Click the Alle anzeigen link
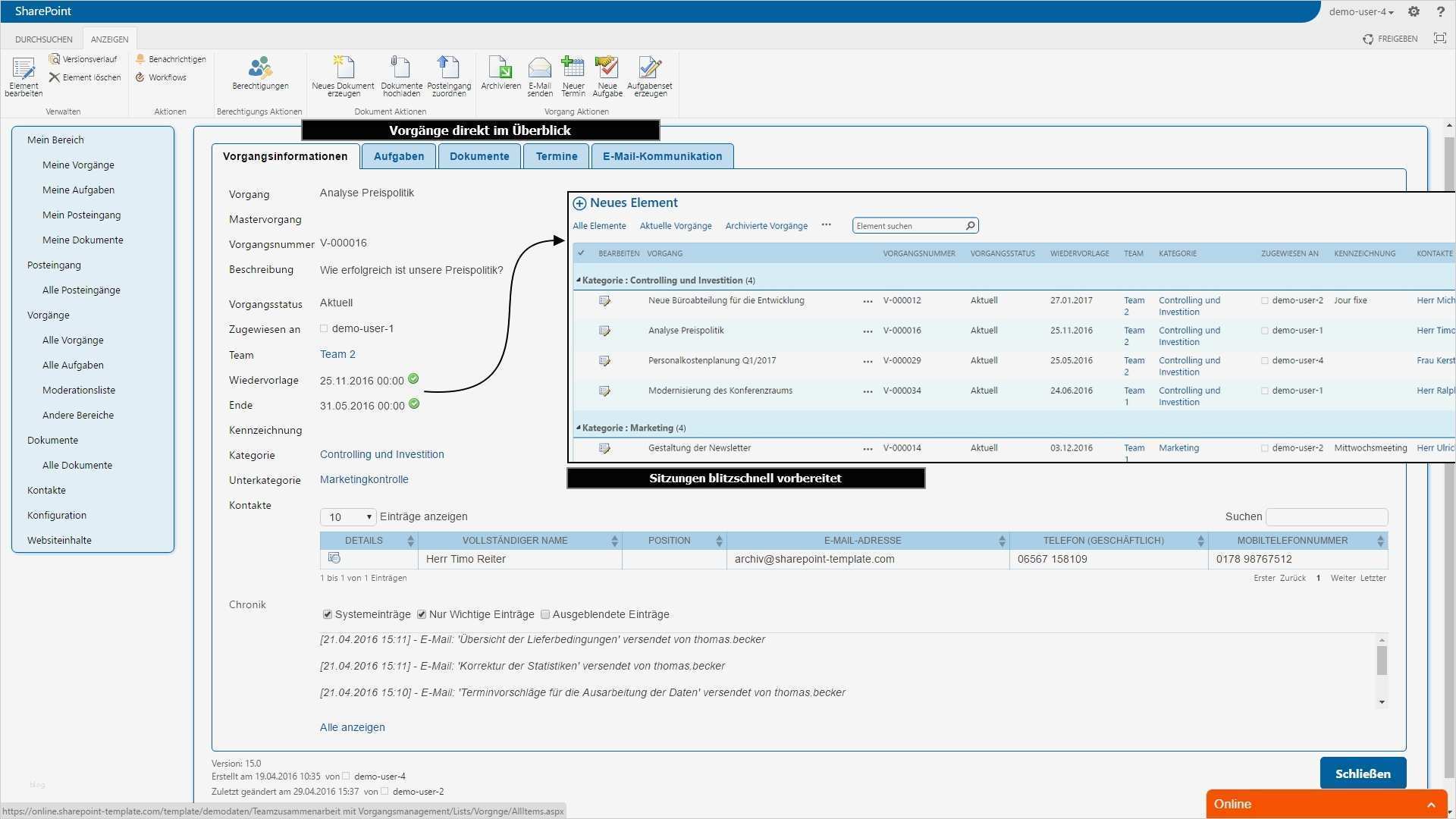The height and width of the screenshot is (819, 1456). tap(352, 727)
